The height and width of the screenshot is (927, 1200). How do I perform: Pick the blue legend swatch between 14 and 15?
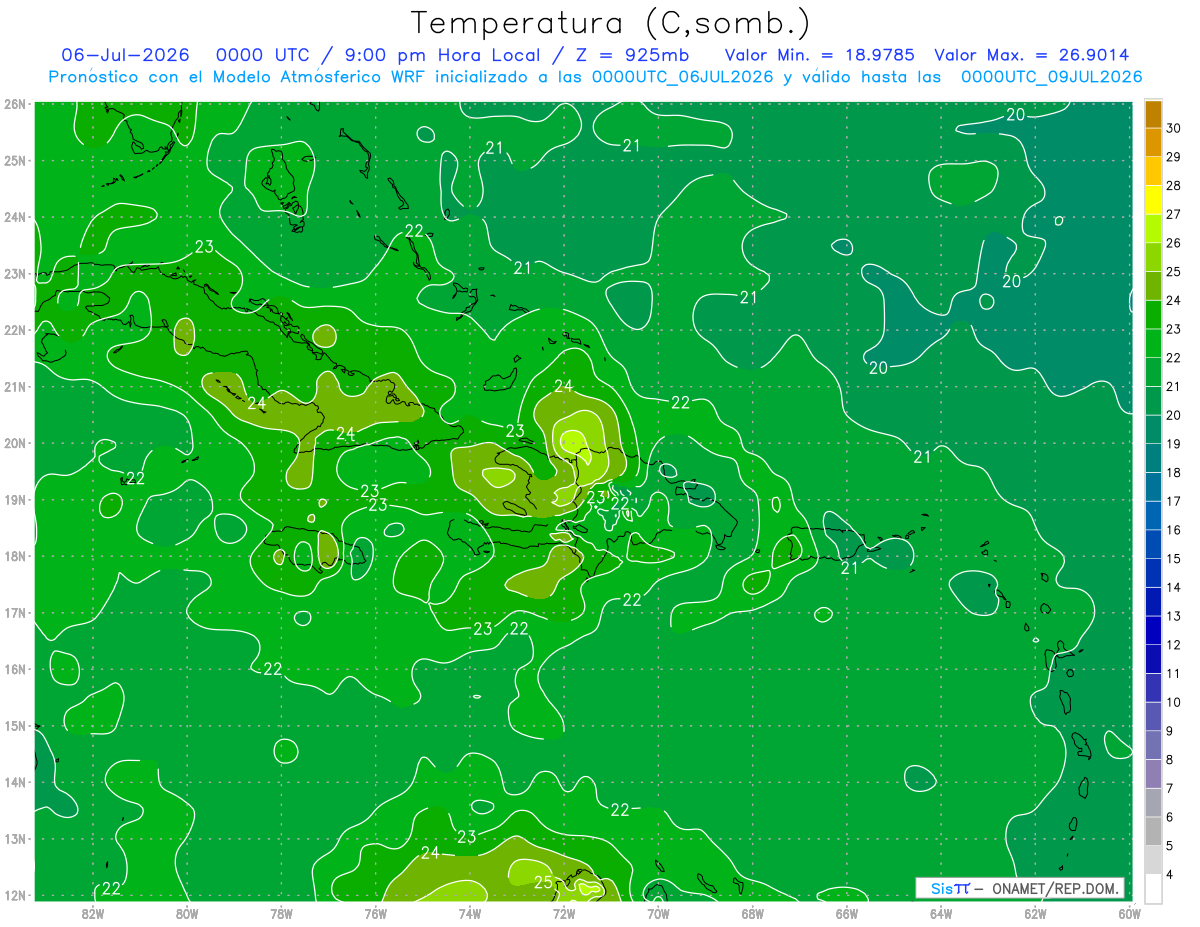(1153, 573)
